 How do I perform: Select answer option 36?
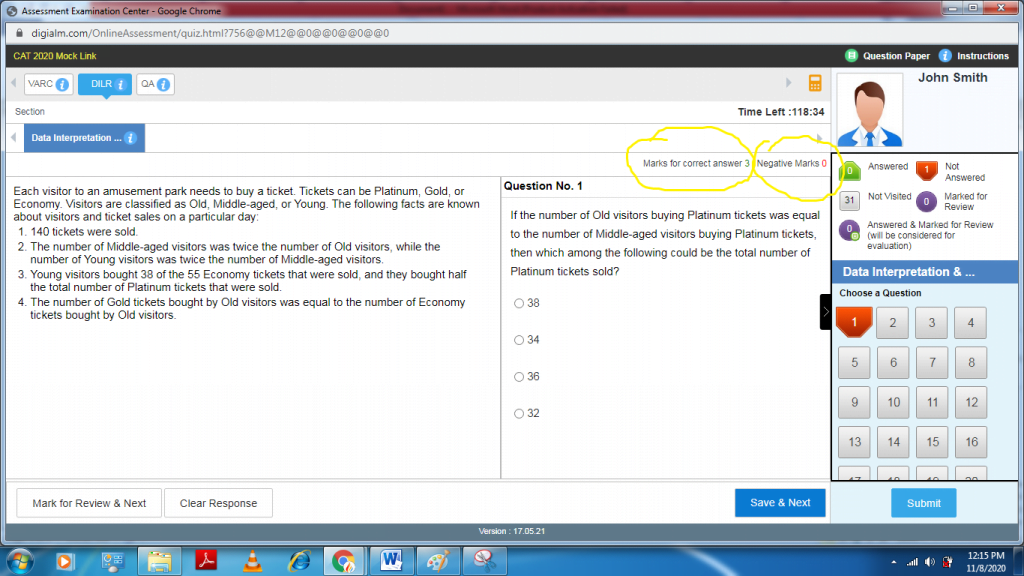click(x=519, y=376)
